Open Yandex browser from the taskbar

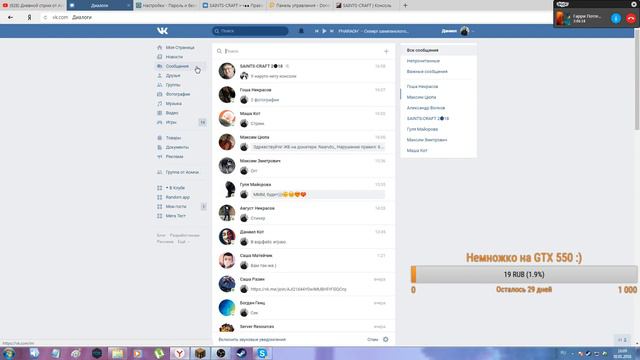179,353
